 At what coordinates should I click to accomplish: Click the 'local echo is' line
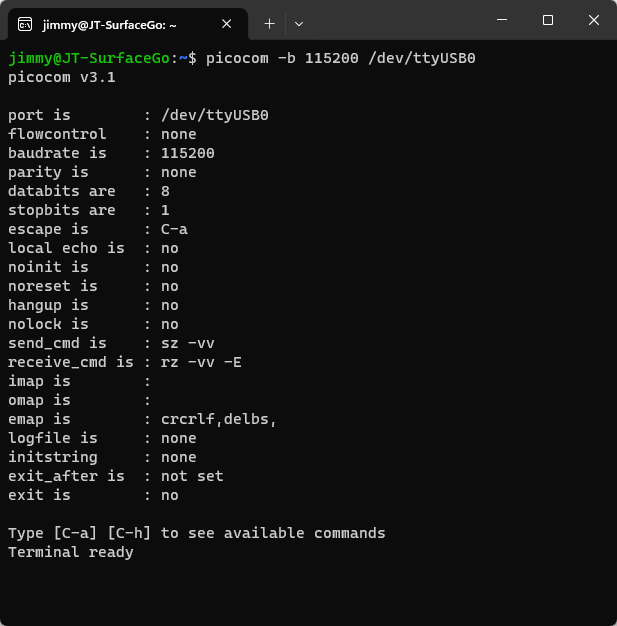[93, 248]
